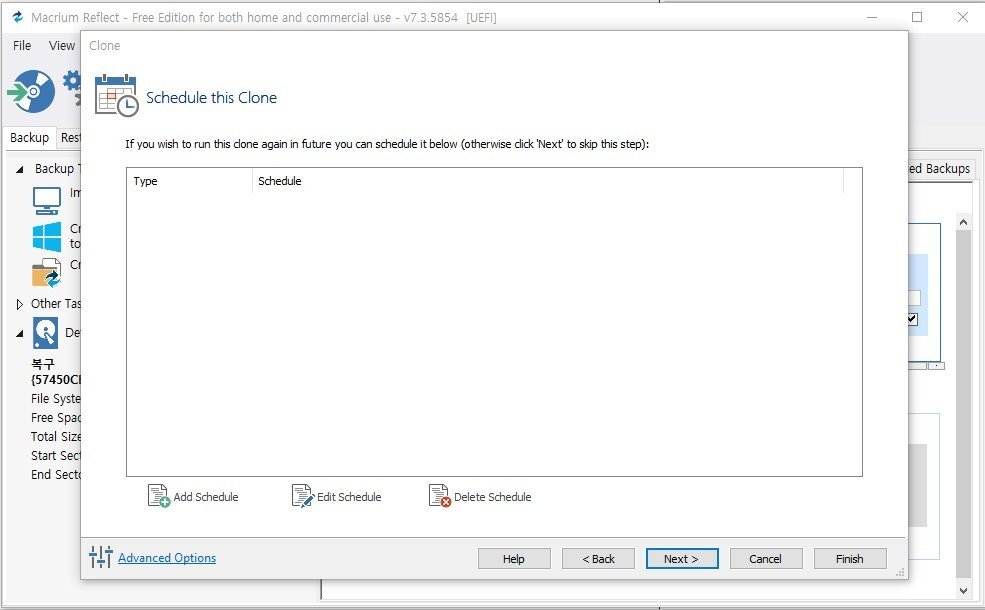
Task: Click the Add Schedule icon
Action: pyautogui.click(x=158, y=496)
